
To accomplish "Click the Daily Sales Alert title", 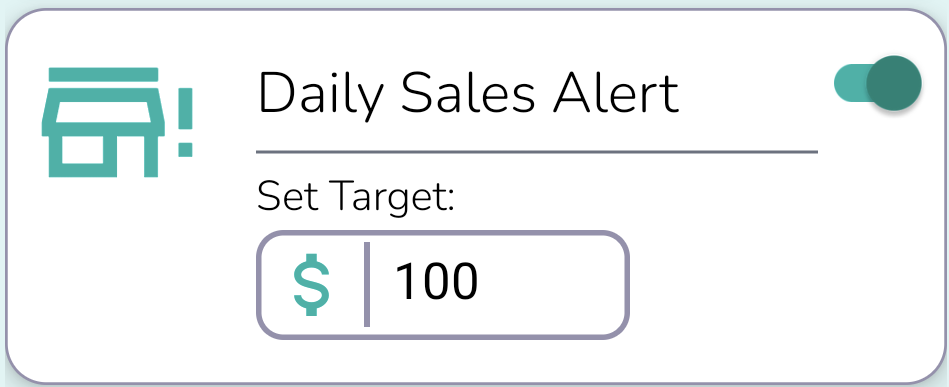I will pos(468,94).
